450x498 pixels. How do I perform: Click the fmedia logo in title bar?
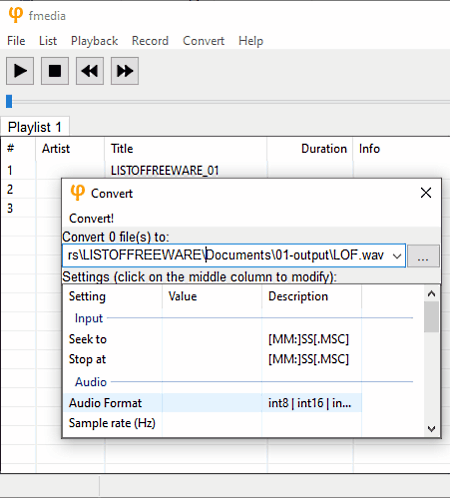pyautogui.click(x=15, y=15)
